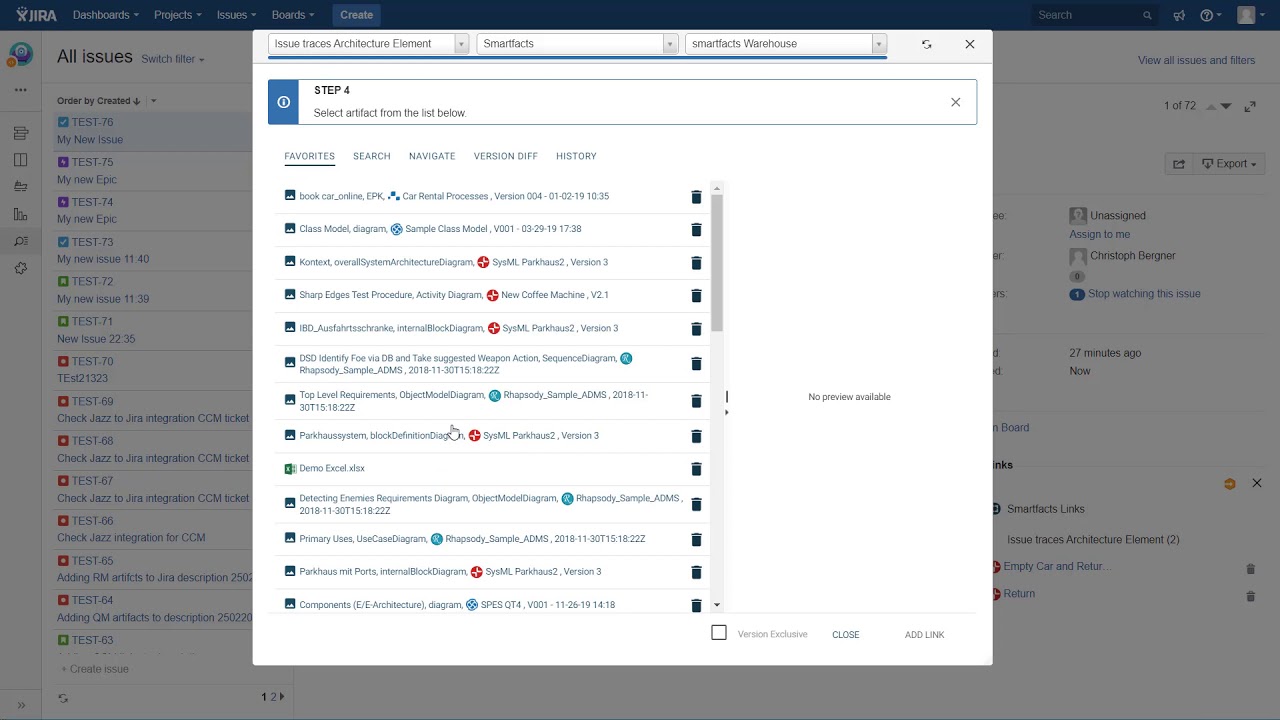The height and width of the screenshot is (720, 1280).
Task: Switch to the Search tab
Action: [x=371, y=156]
